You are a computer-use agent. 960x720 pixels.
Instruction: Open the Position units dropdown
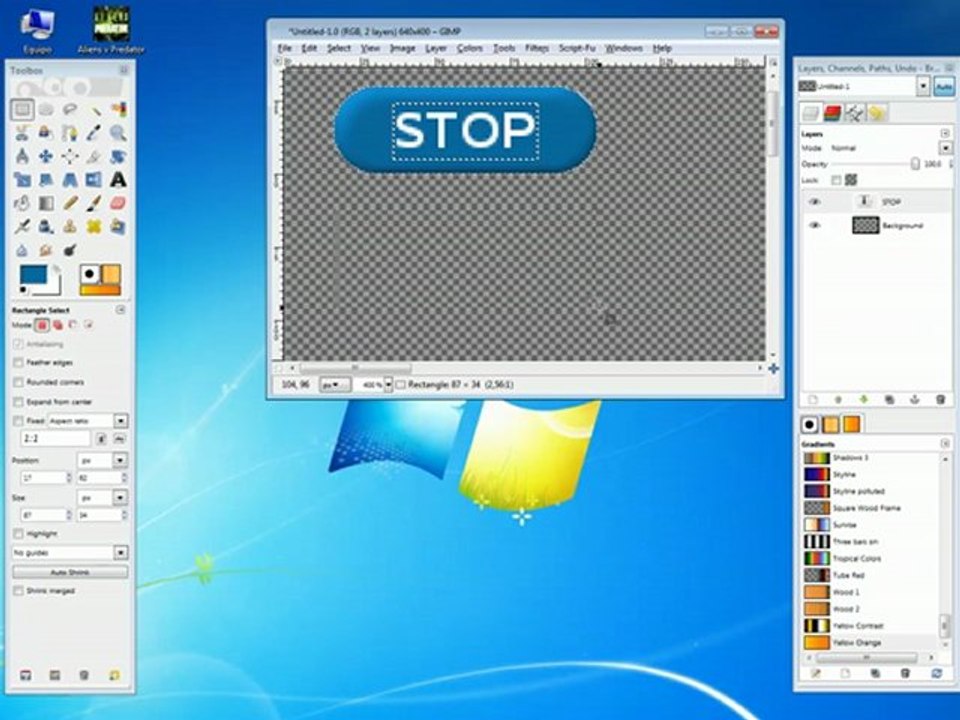120,460
